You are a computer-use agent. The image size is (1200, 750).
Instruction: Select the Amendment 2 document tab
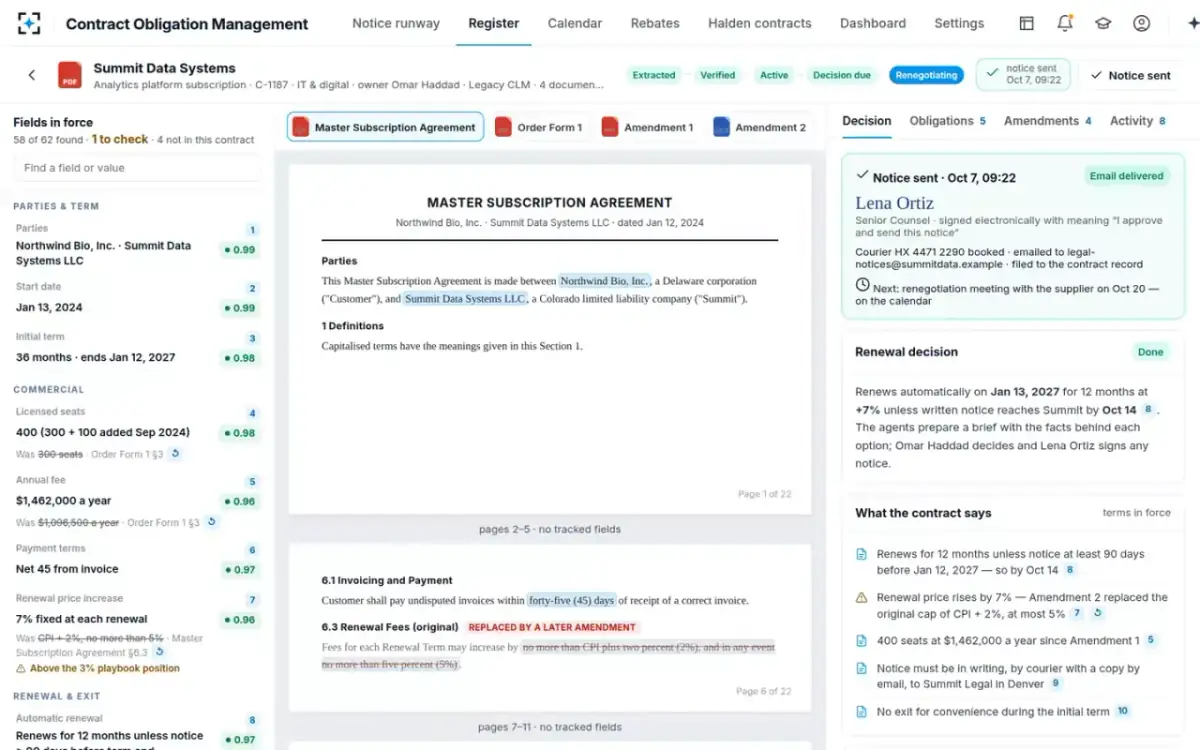point(760,127)
